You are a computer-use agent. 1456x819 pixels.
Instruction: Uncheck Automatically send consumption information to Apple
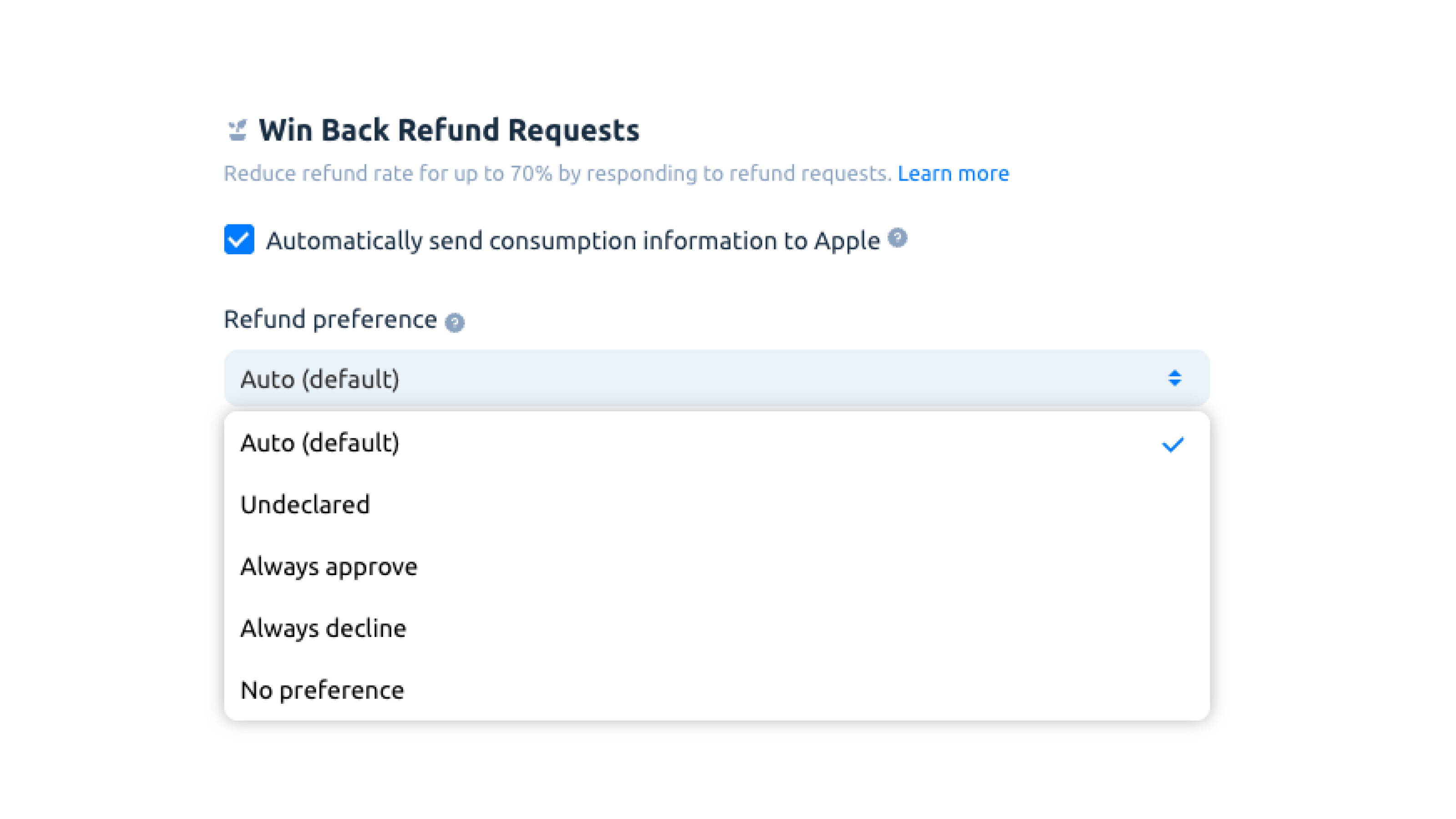coord(239,239)
